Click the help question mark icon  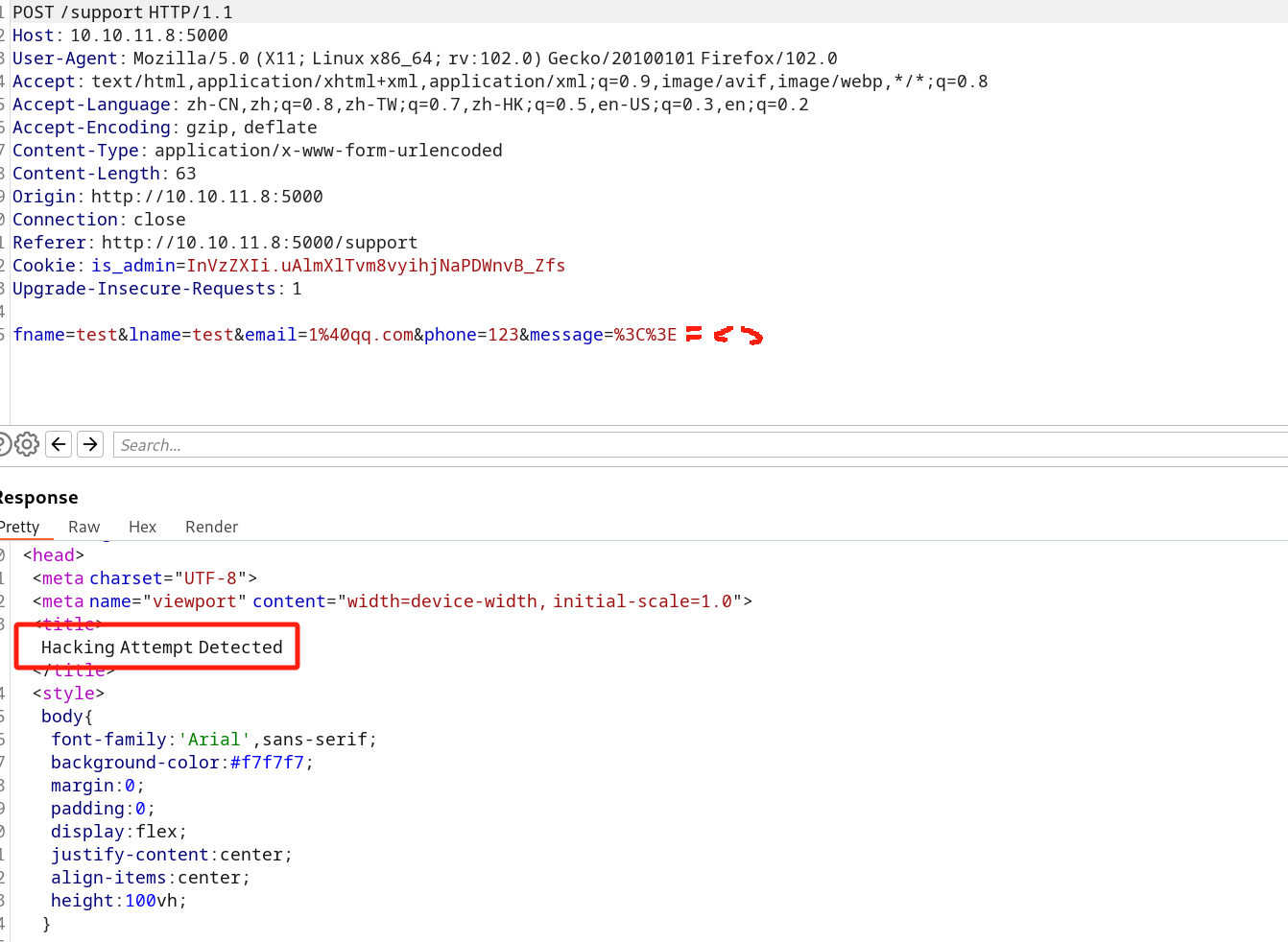[3, 444]
